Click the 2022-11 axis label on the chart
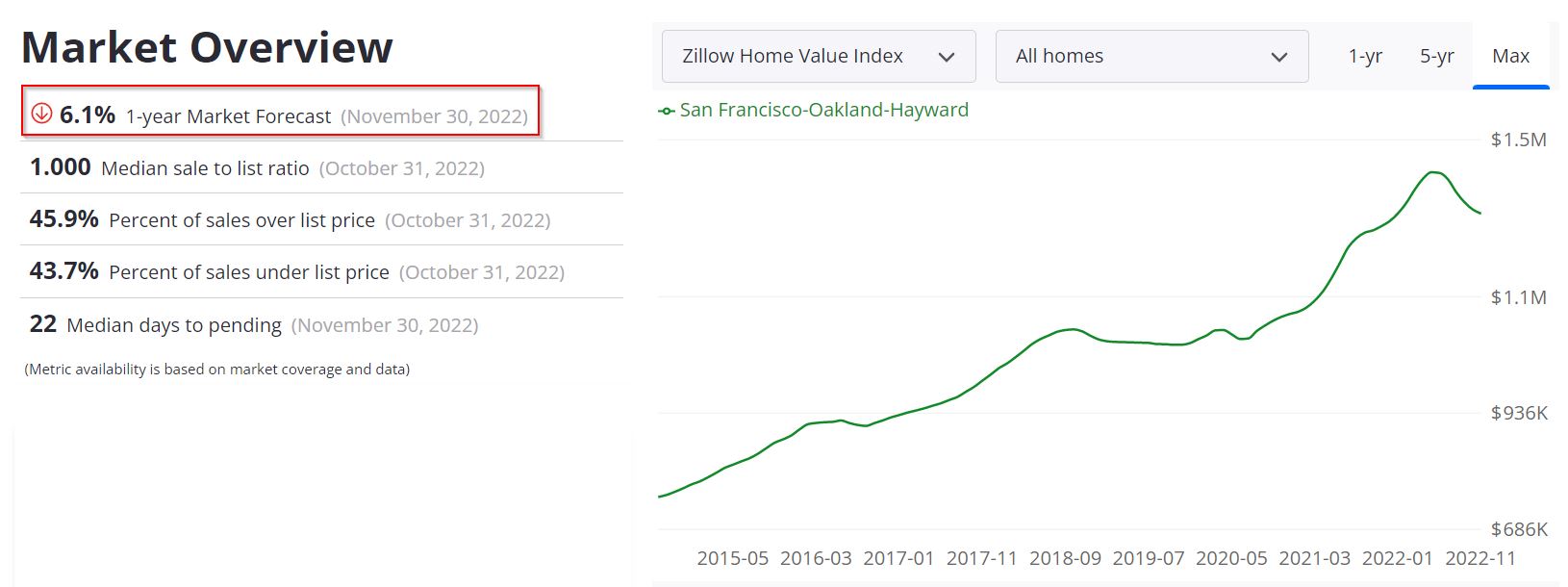This screenshot has height=587, width=1568. click(x=1477, y=557)
